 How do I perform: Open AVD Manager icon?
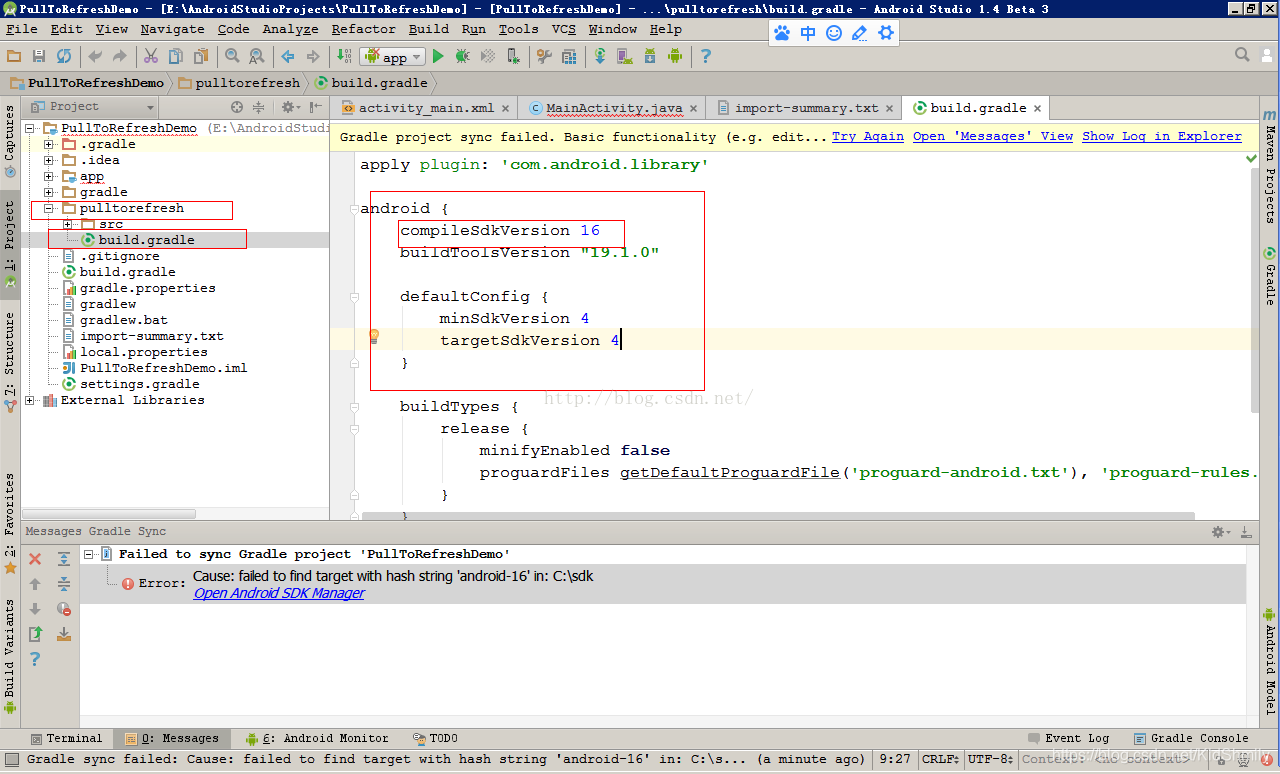click(625, 56)
